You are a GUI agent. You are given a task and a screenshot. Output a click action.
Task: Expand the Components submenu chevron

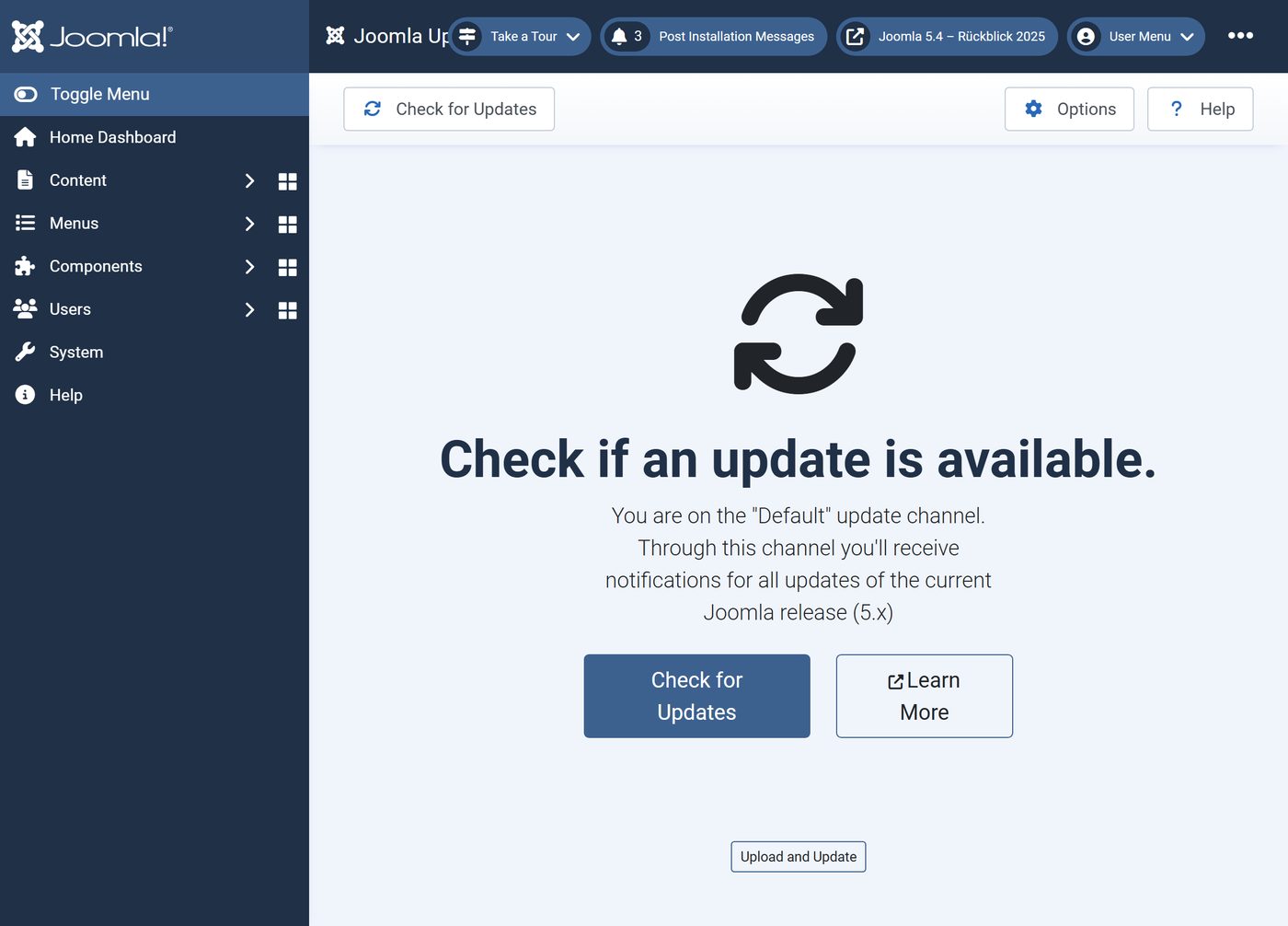click(x=249, y=267)
